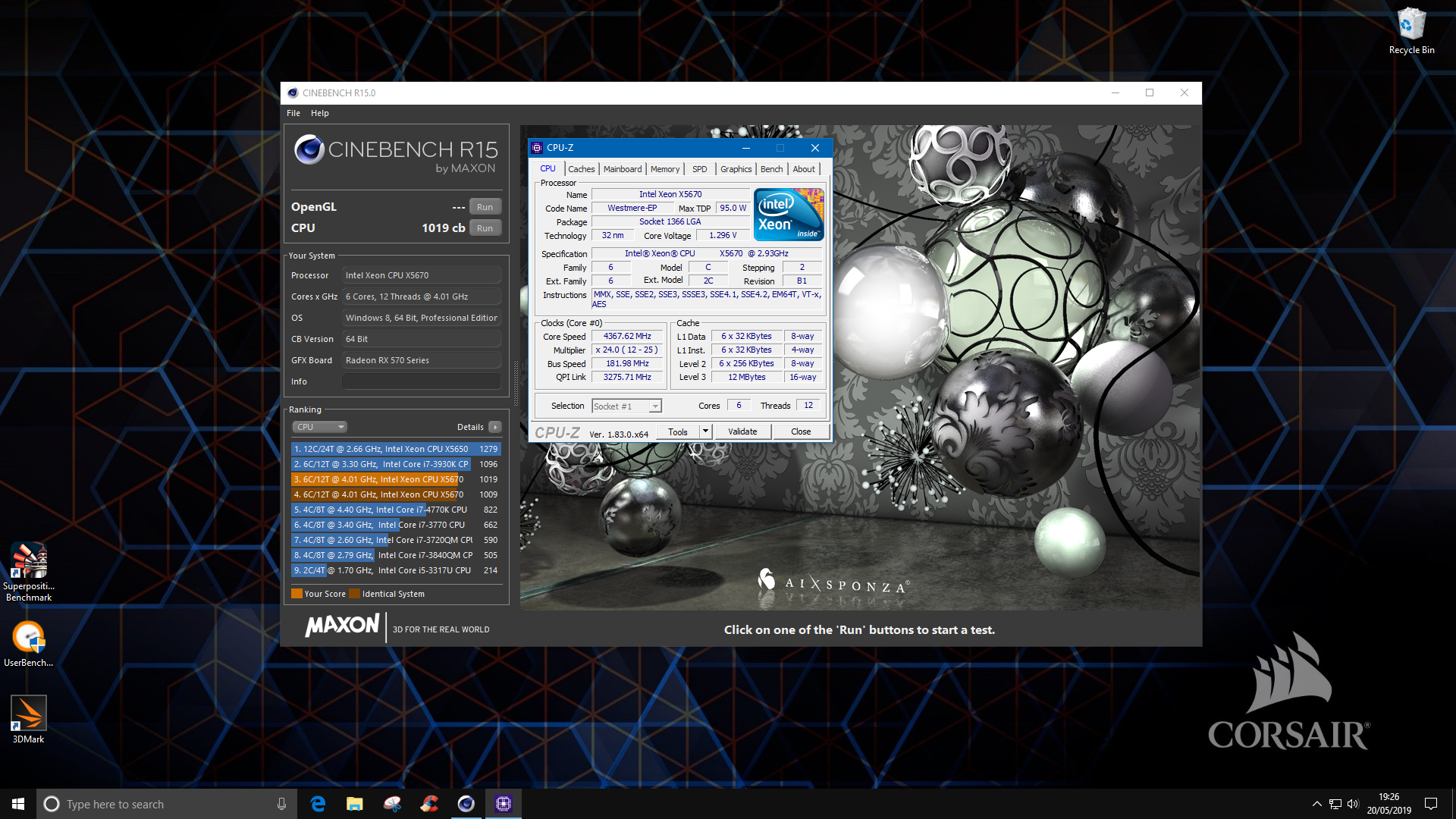The image size is (1456, 819).
Task: Select ranking row 2 Core i7-3930K
Action: (x=395, y=464)
